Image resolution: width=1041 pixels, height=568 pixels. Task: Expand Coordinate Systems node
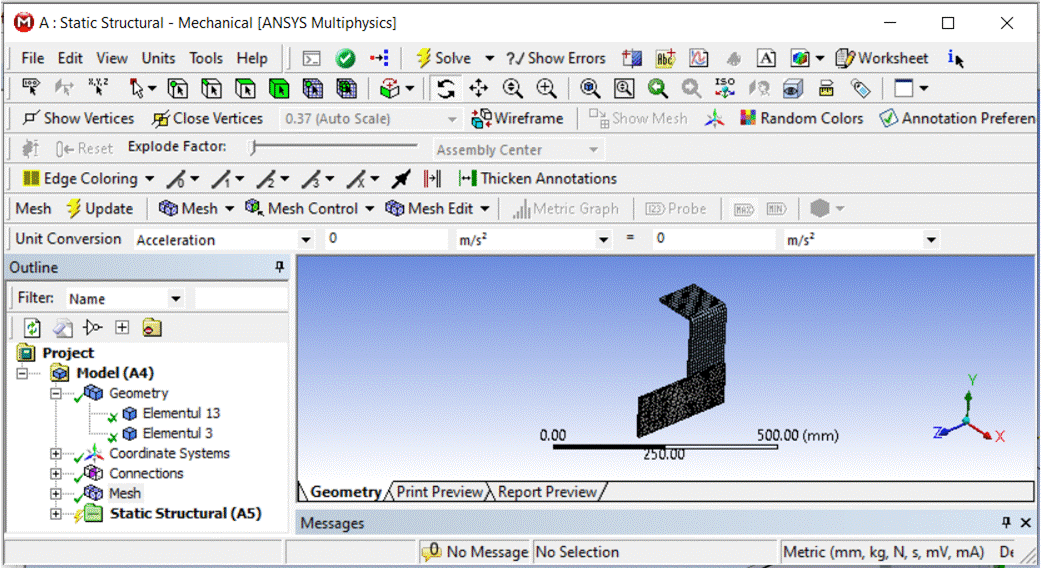click(x=56, y=454)
